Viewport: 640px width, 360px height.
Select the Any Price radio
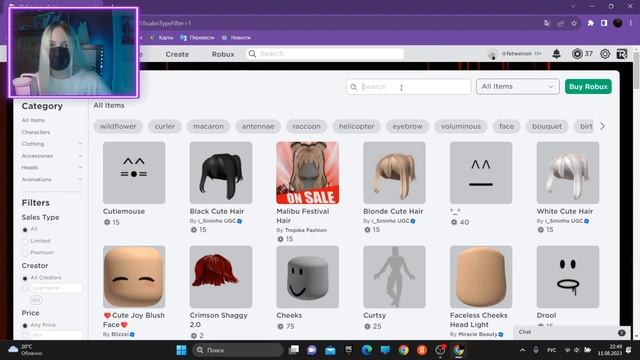click(25, 325)
